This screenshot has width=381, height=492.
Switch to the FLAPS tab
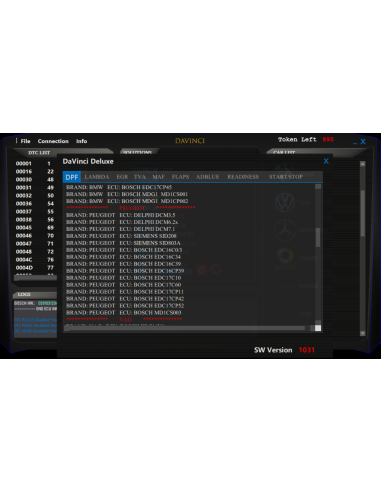click(180, 177)
